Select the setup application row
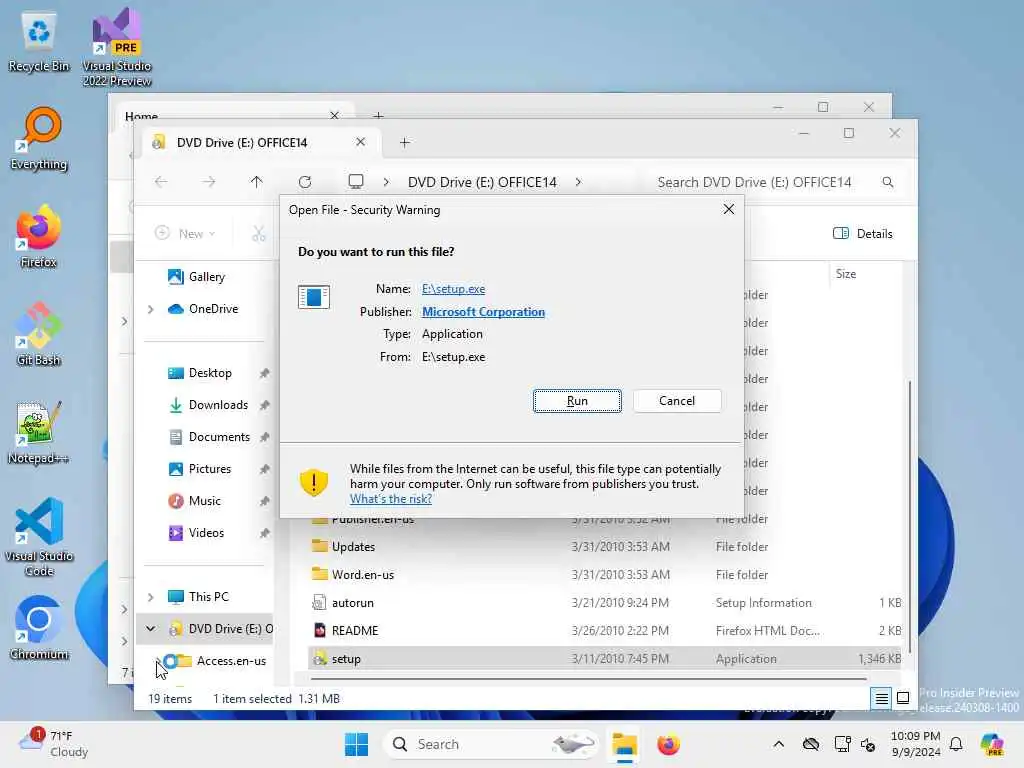 tap(605, 659)
